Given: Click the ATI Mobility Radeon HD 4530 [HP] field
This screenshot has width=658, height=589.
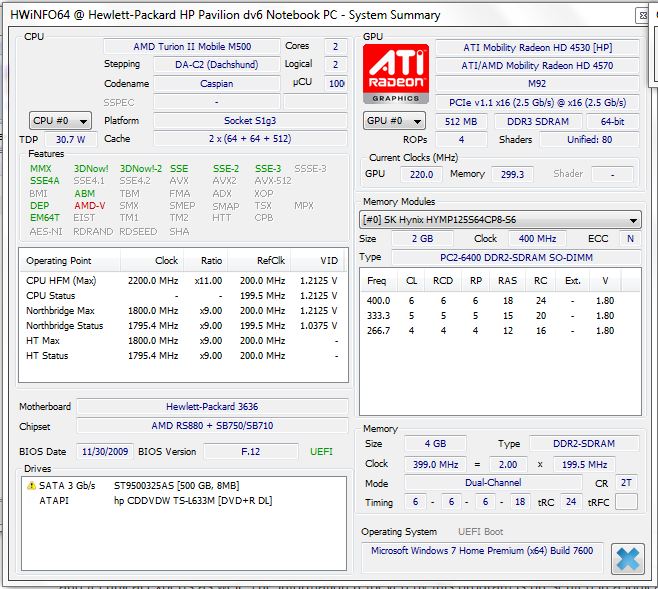Looking at the screenshot, I should [x=537, y=47].
